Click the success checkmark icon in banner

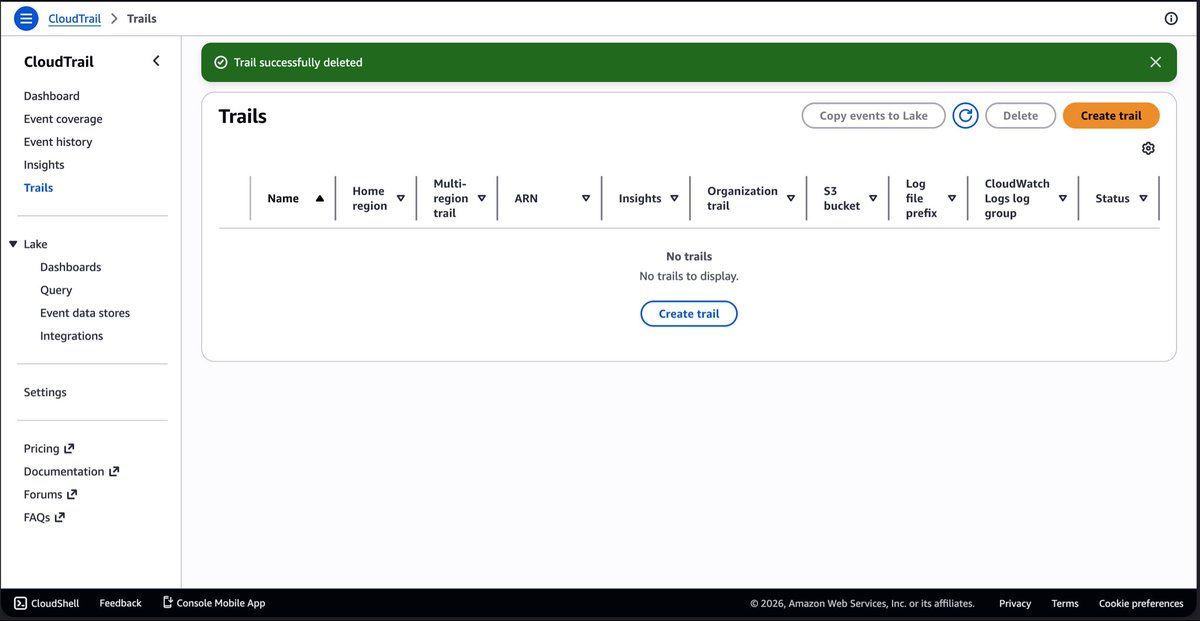(221, 62)
